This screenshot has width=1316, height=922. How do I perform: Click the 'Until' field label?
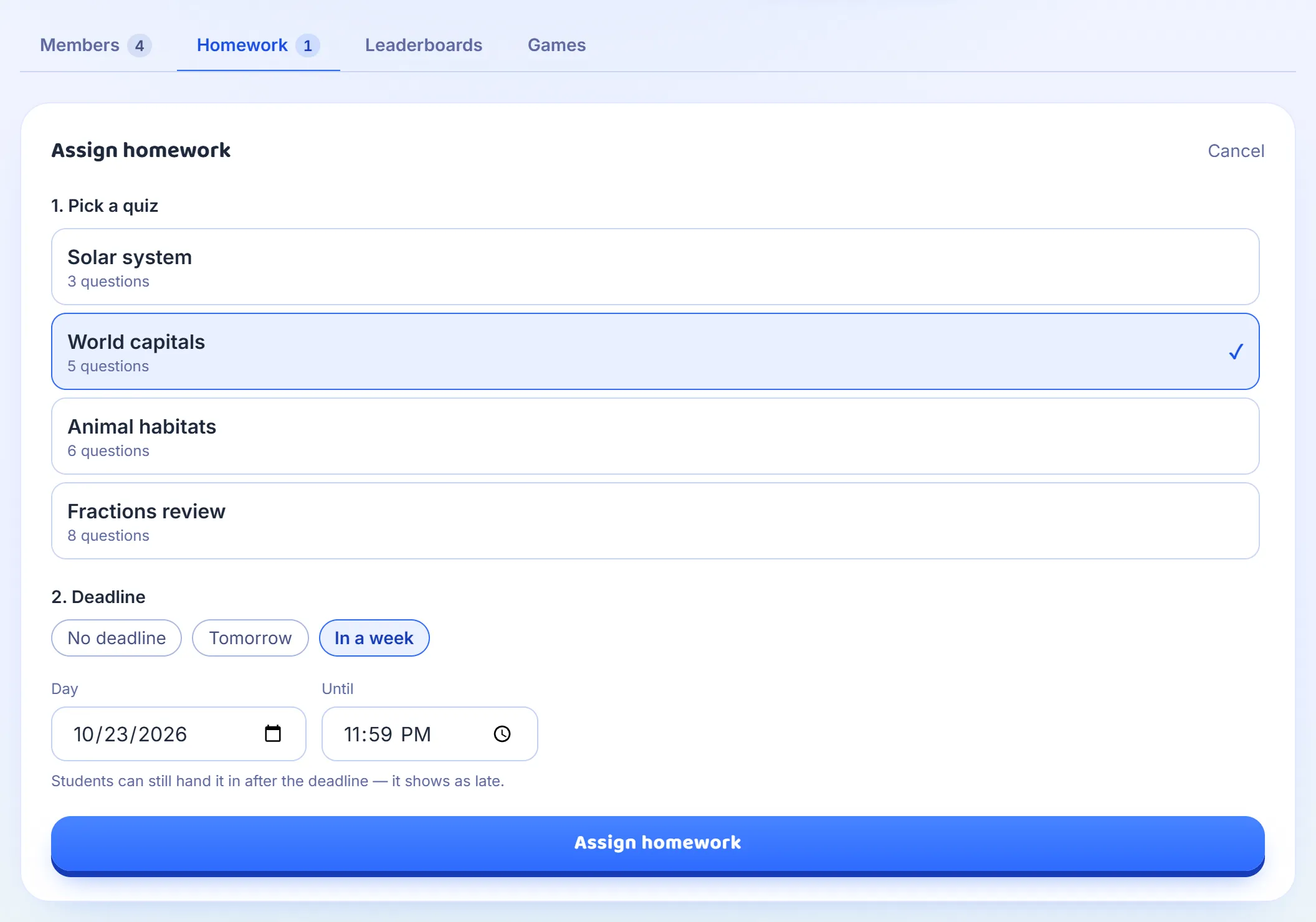click(338, 689)
